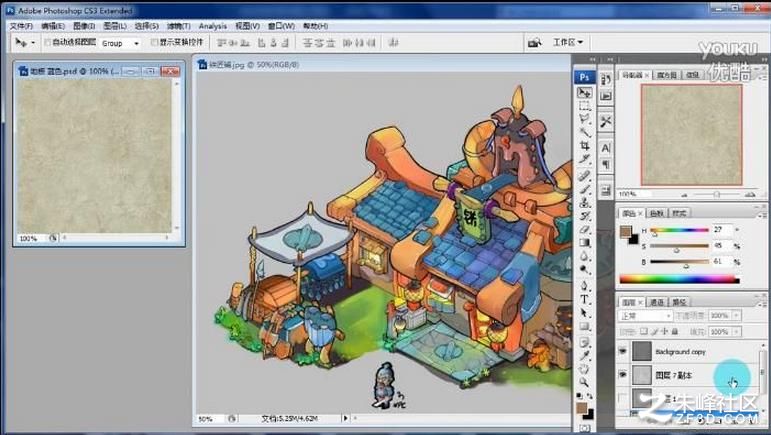Select the Zoom tool

[584, 382]
